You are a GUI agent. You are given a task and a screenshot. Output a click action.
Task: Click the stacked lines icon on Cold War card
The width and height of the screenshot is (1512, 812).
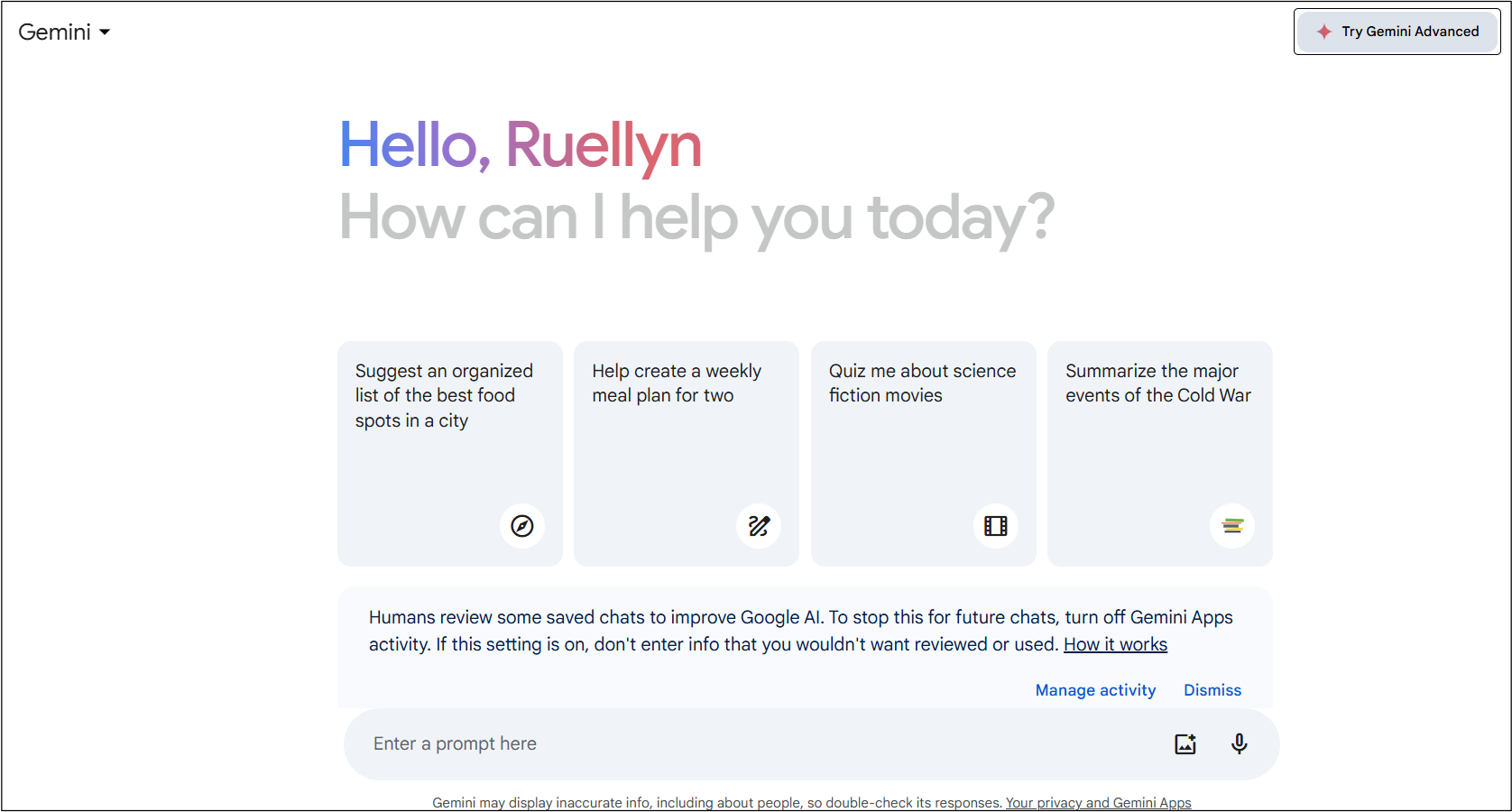[1232, 526]
